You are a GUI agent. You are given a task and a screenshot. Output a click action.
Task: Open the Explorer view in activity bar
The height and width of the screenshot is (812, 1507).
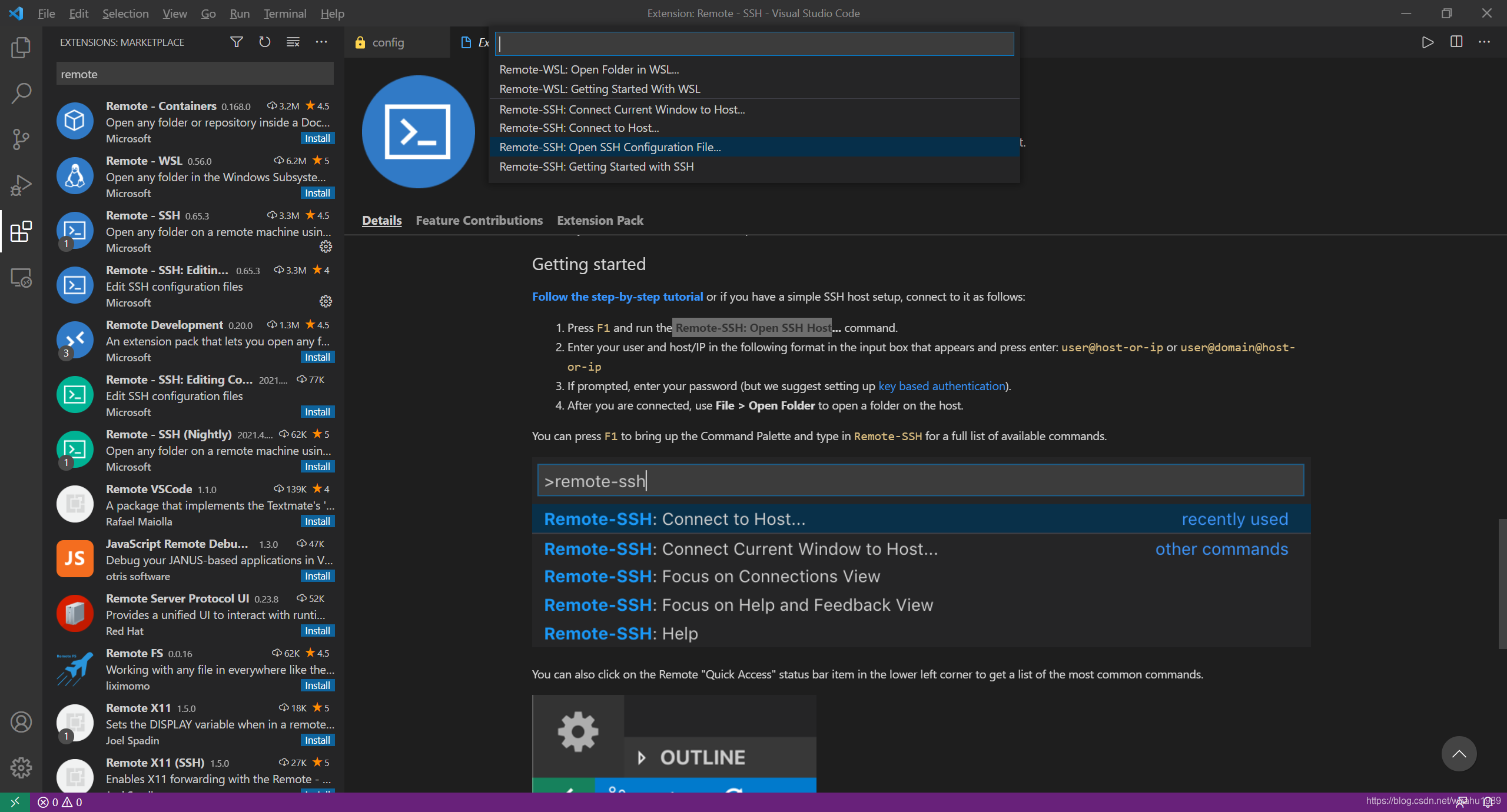(21, 47)
